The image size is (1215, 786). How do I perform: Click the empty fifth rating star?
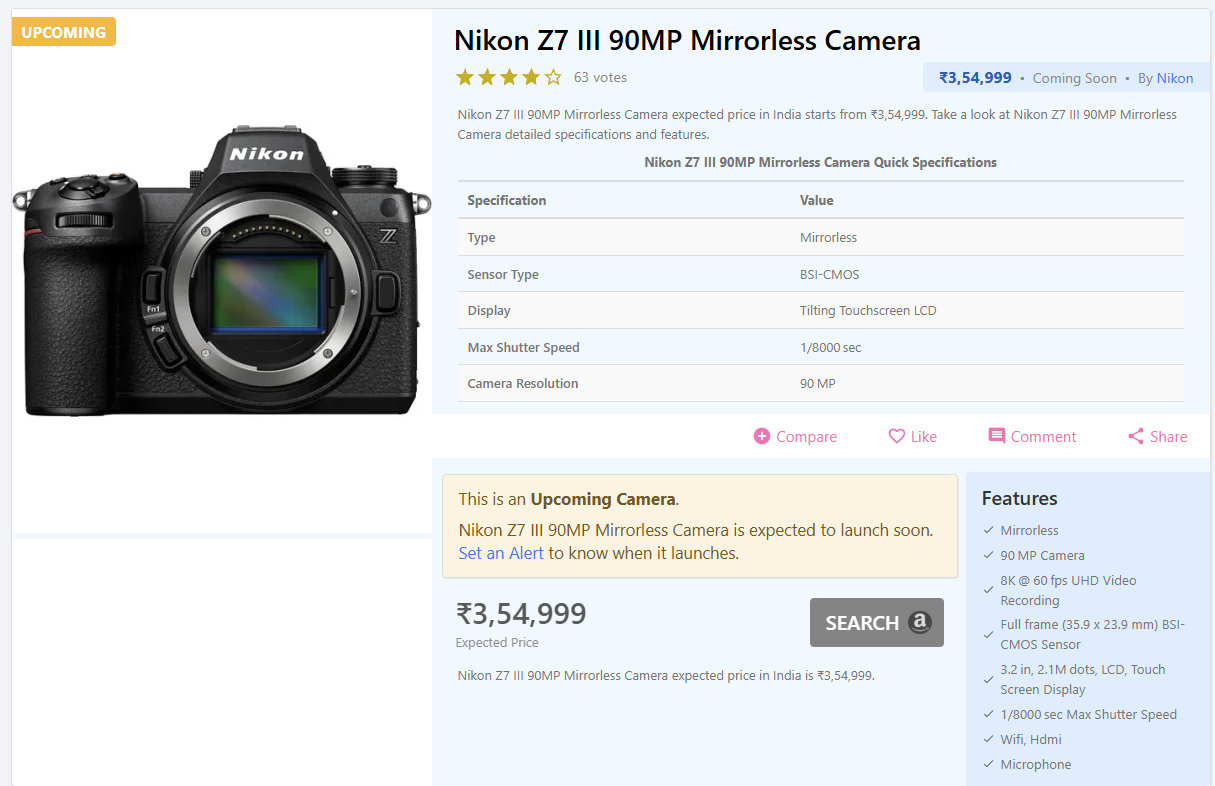click(553, 77)
